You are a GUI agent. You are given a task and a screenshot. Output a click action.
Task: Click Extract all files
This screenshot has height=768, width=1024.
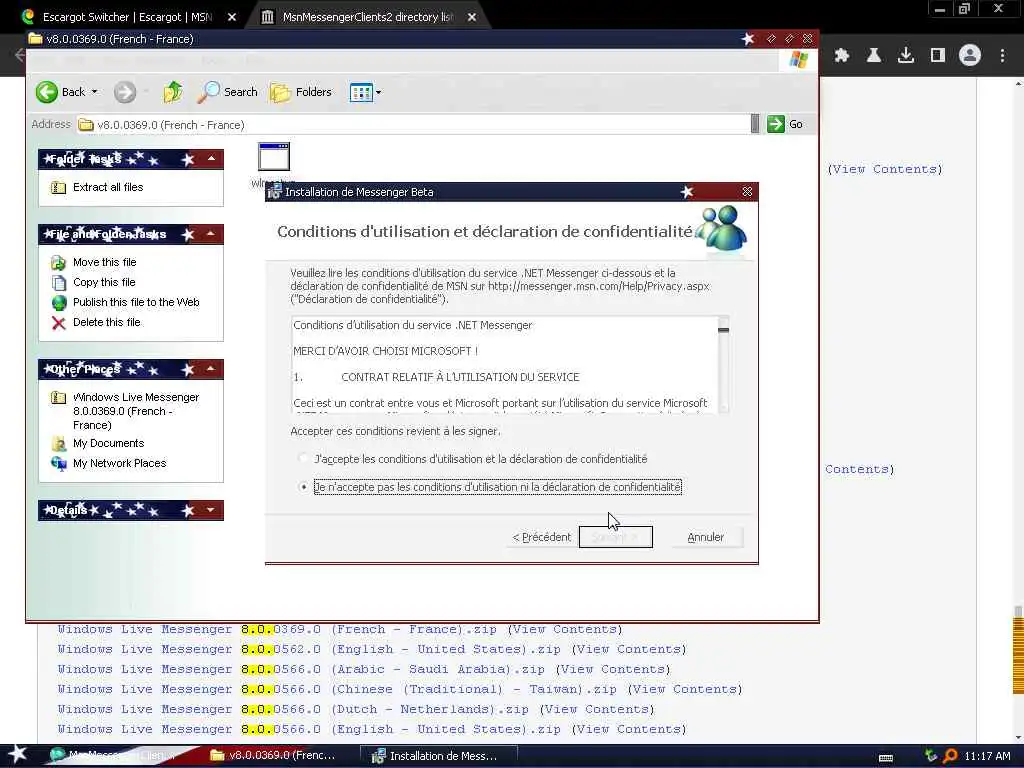(108, 187)
